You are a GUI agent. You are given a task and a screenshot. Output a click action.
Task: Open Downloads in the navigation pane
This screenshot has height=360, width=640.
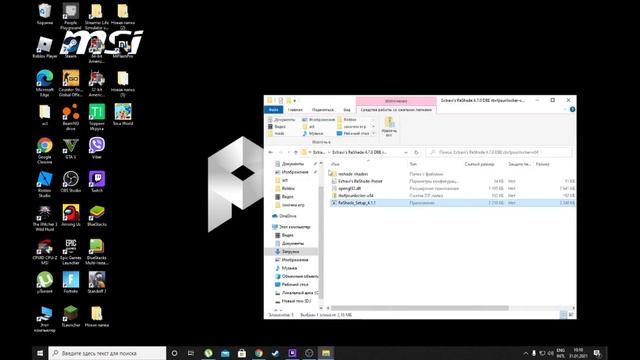tap(290, 251)
